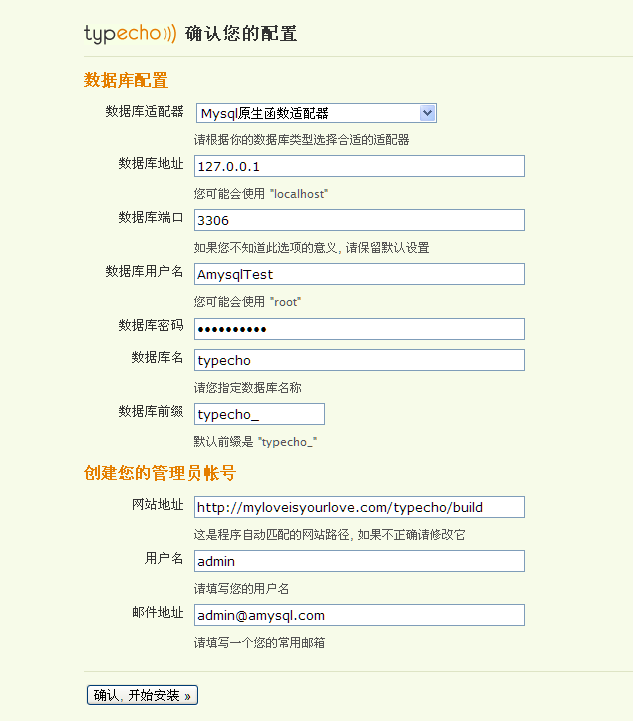The image size is (633, 721).
Task: Focus the database port field showing 3306
Action: [358, 220]
